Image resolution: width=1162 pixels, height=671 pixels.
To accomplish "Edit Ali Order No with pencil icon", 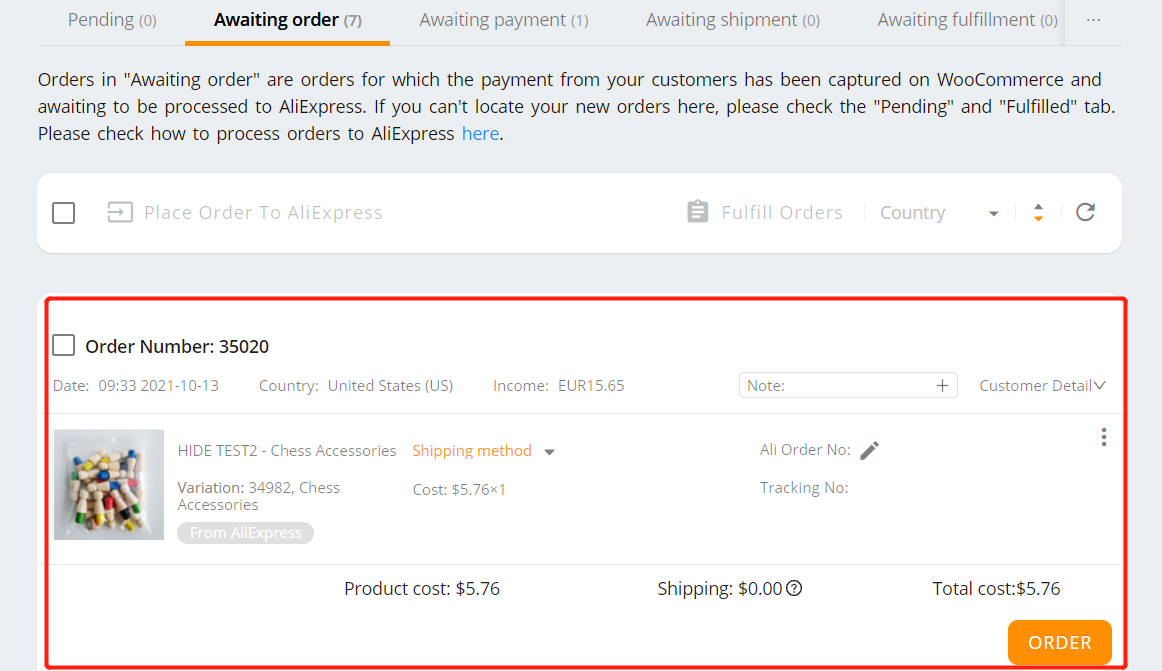I will 870,450.
